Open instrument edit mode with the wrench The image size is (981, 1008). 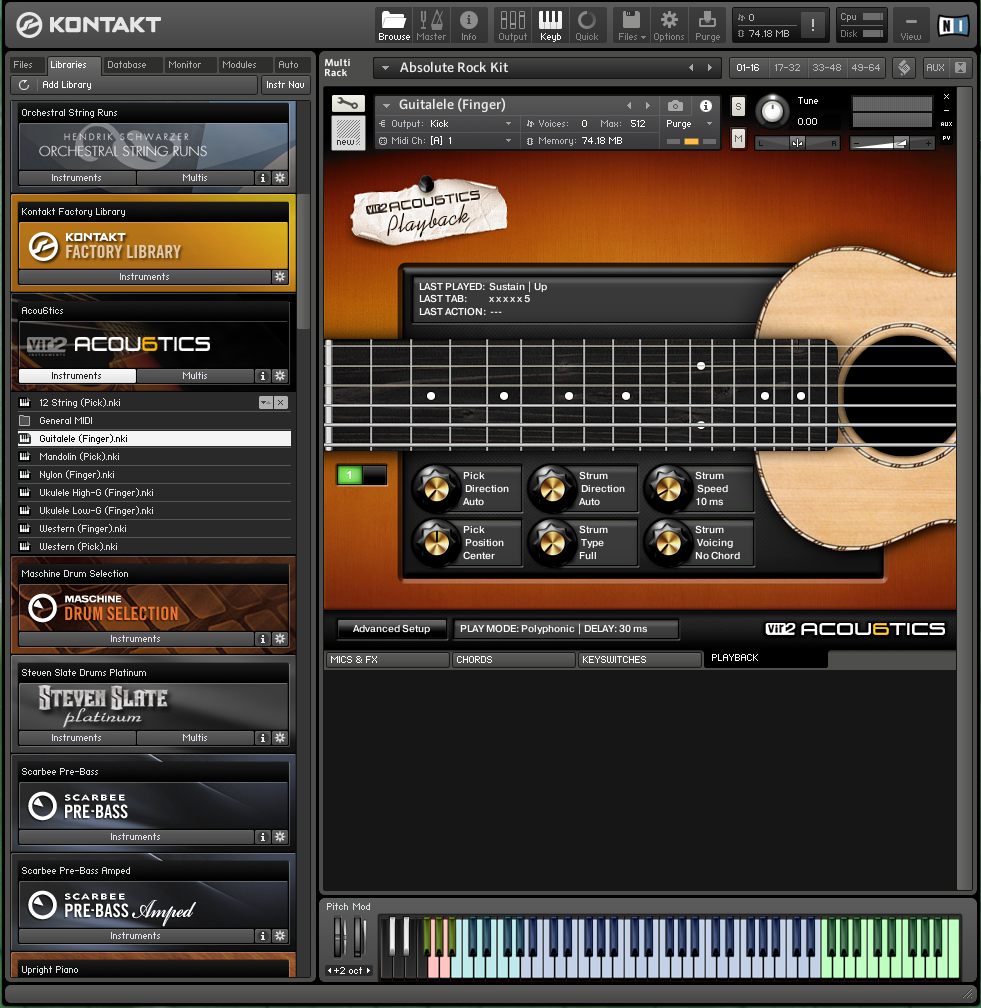pyautogui.click(x=348, y=104)
